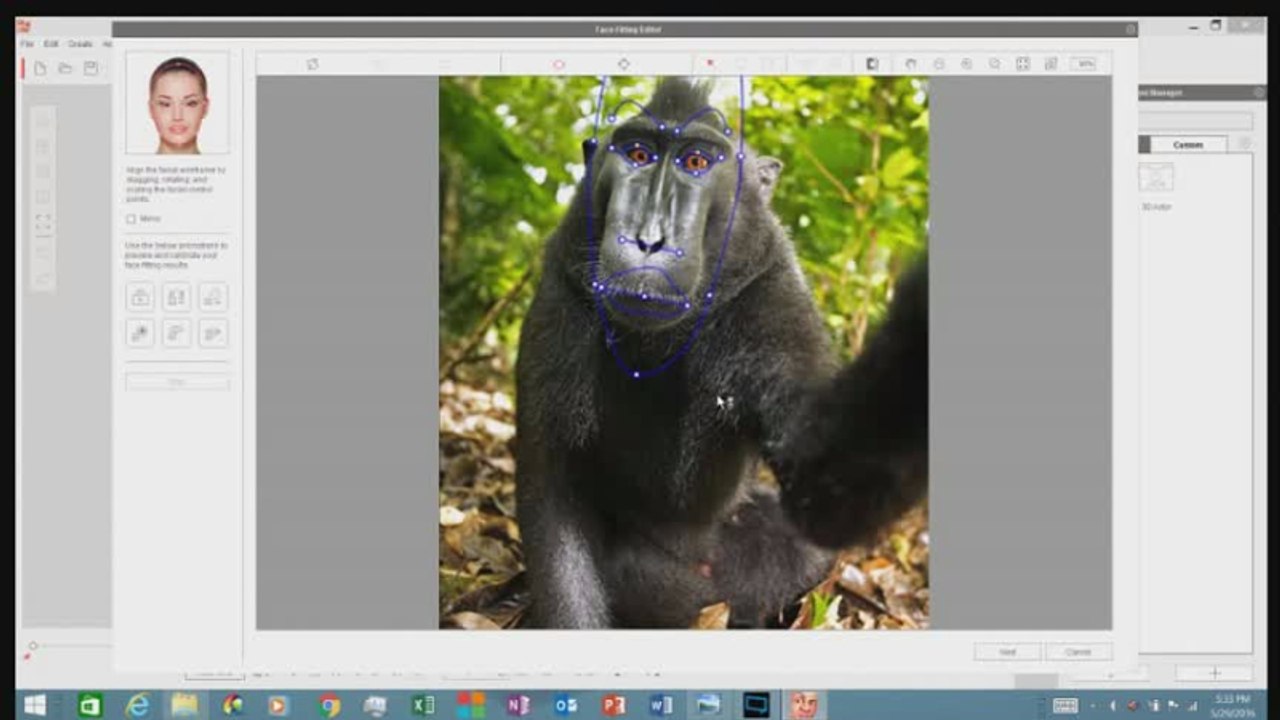Click the red oval icon in editor toolbar
The width and height of the screenshot is (1280, 720).
click(559, 64)
